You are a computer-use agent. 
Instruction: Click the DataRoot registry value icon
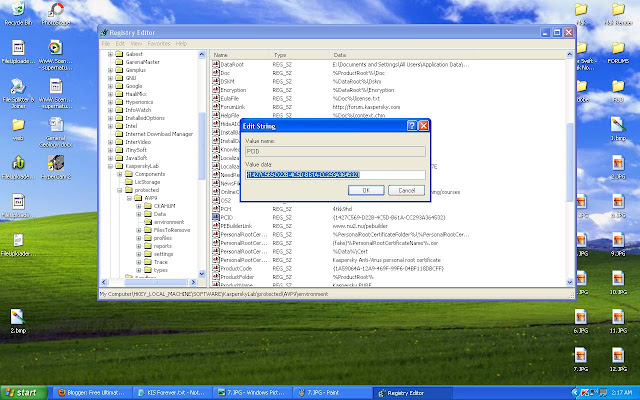tap(216, 64)
